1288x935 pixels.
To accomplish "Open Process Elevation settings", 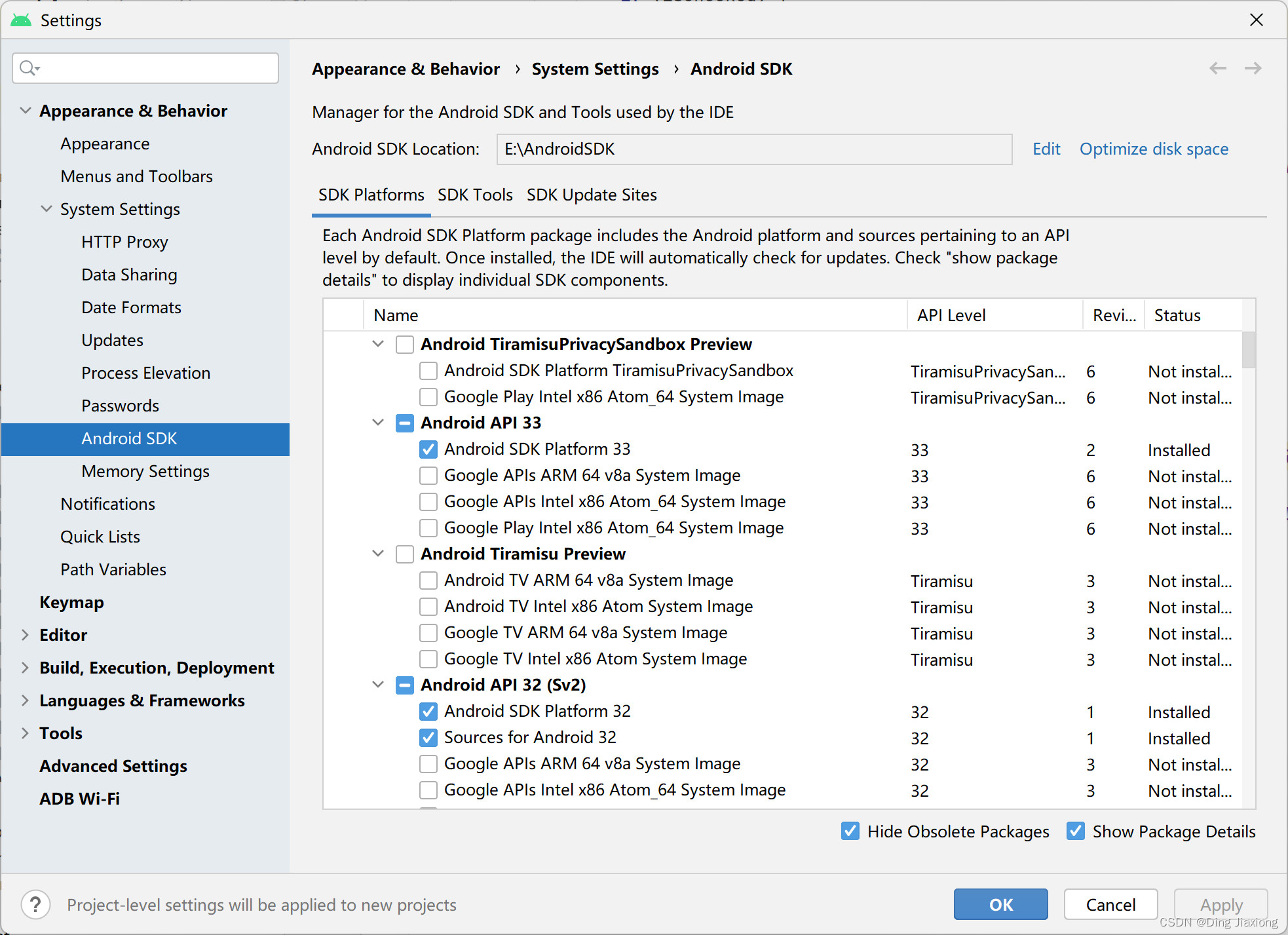I will click(145, 373).
